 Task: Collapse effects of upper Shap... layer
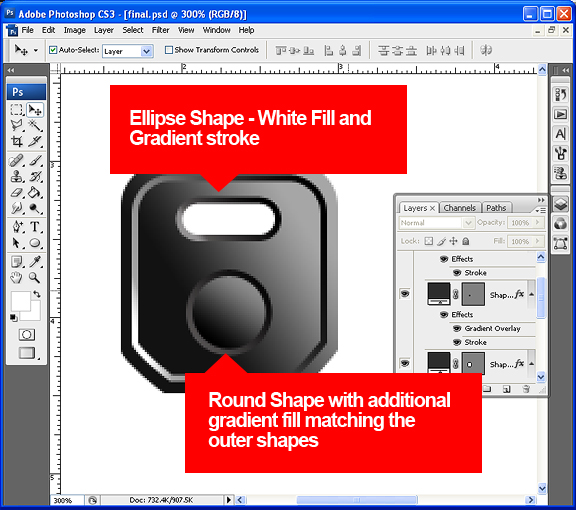click(x=532, y=294)
